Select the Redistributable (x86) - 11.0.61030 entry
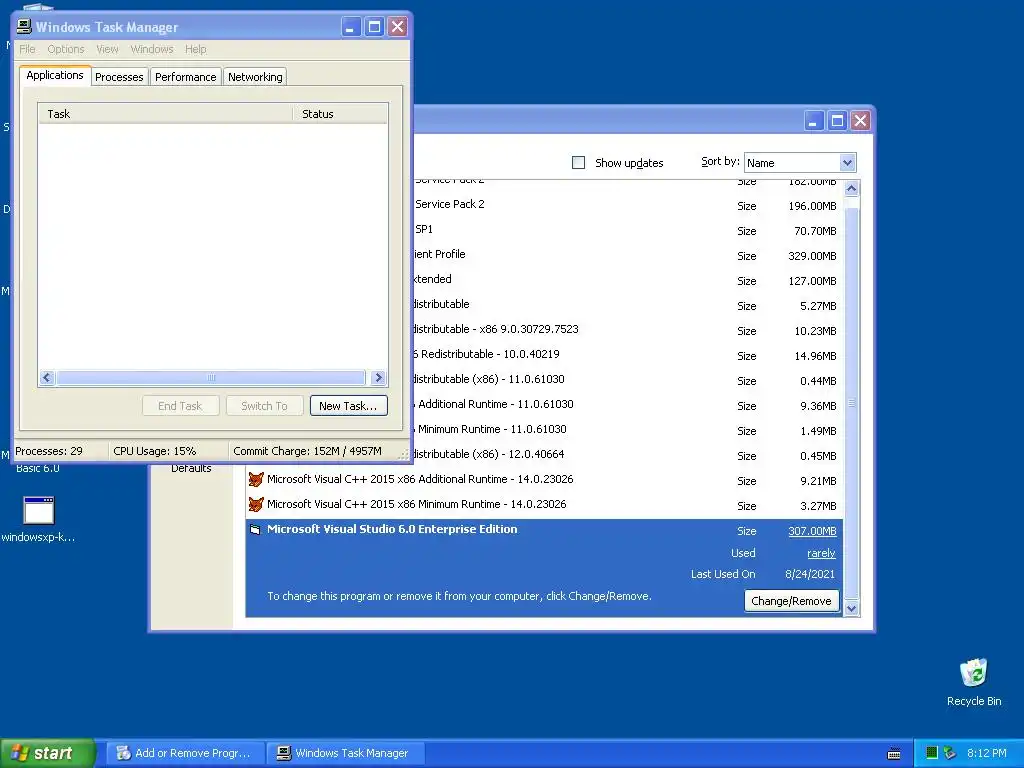The image size is (1024, 768). click(x=627, y=379)
